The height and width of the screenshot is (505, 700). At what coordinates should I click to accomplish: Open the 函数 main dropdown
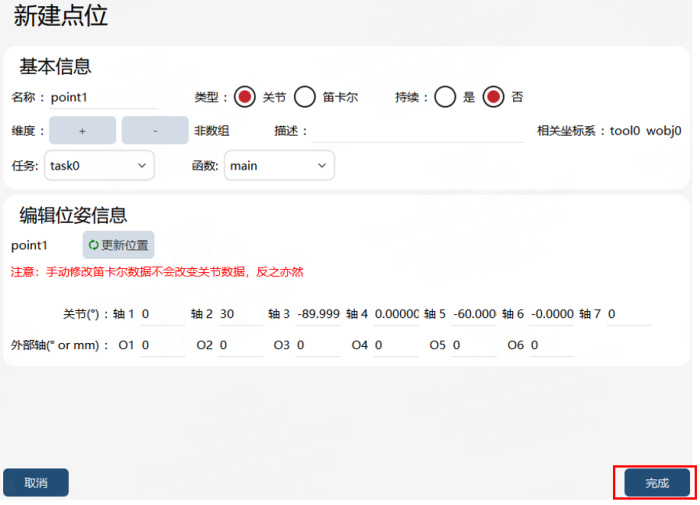pyautogui.click(x=279, y=166)
